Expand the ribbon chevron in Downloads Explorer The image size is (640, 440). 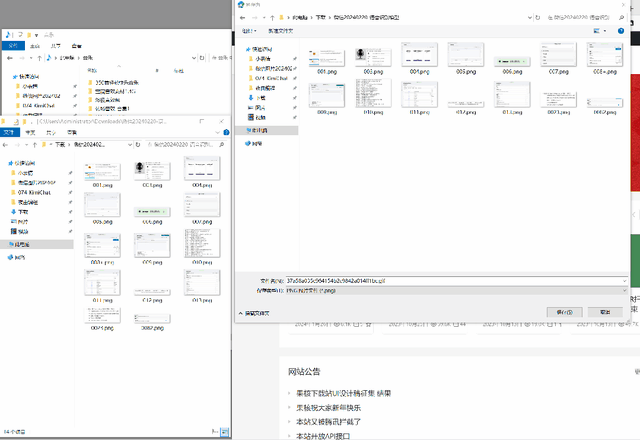(x=218, y=132)
